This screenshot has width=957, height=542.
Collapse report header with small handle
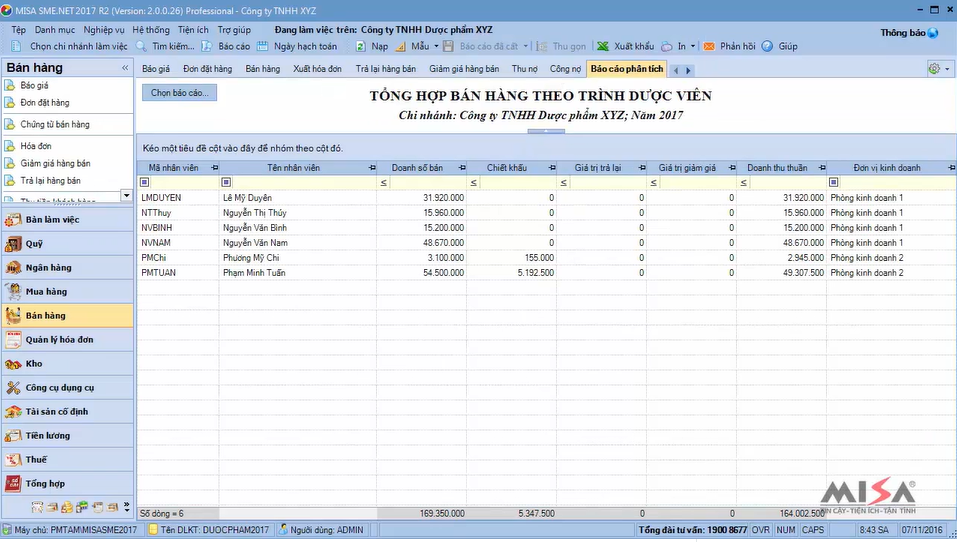(546, 131)
